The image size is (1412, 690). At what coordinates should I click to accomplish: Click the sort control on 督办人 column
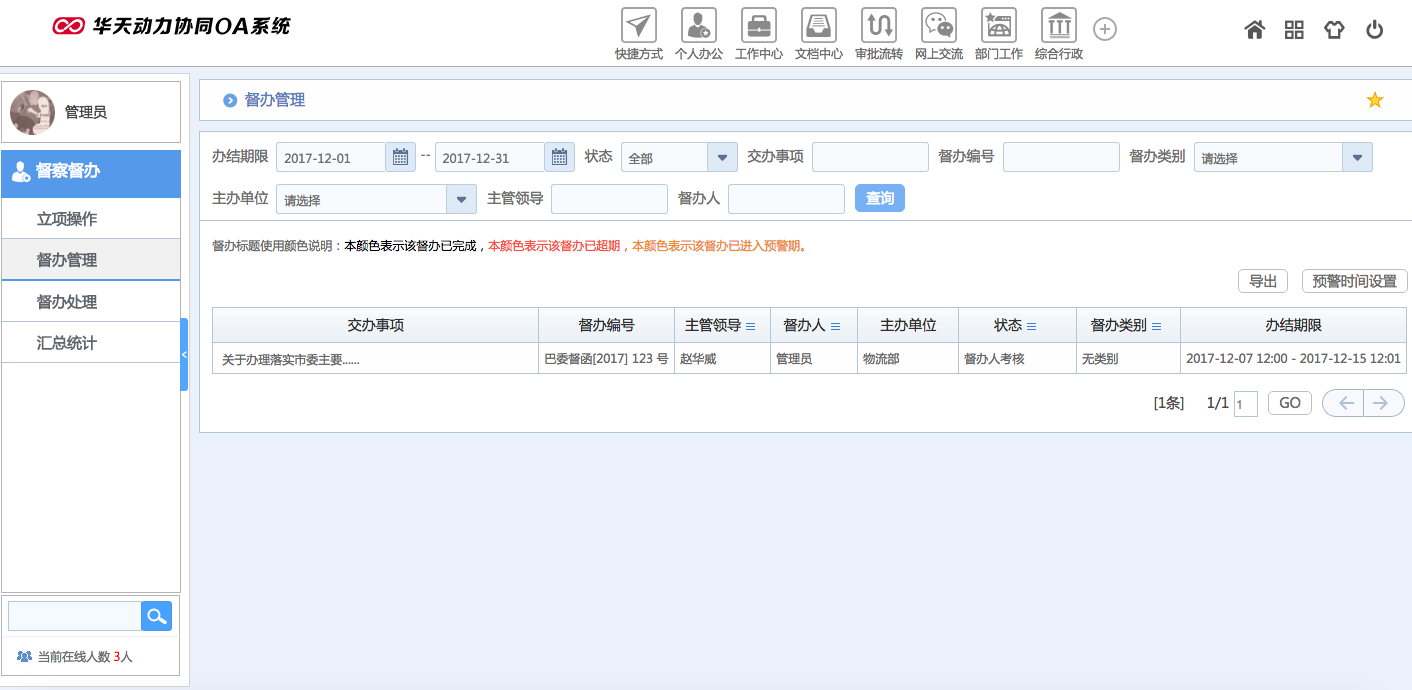click(x=837, y=324)
